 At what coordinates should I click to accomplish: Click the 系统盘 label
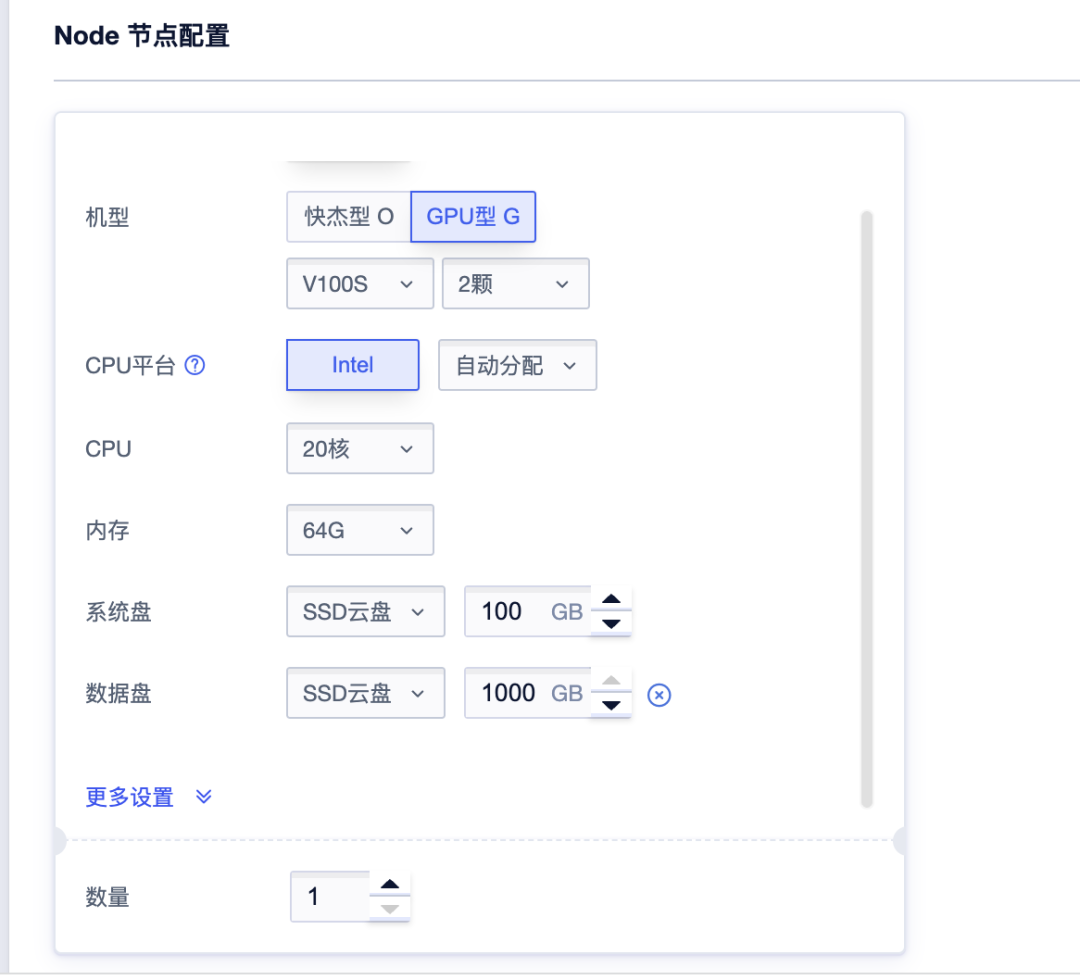(118, 612)
